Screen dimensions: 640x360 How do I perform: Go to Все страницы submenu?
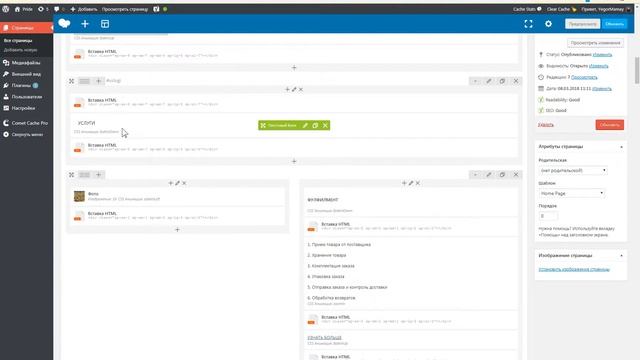pyautogui.click(x=18, y=40)
